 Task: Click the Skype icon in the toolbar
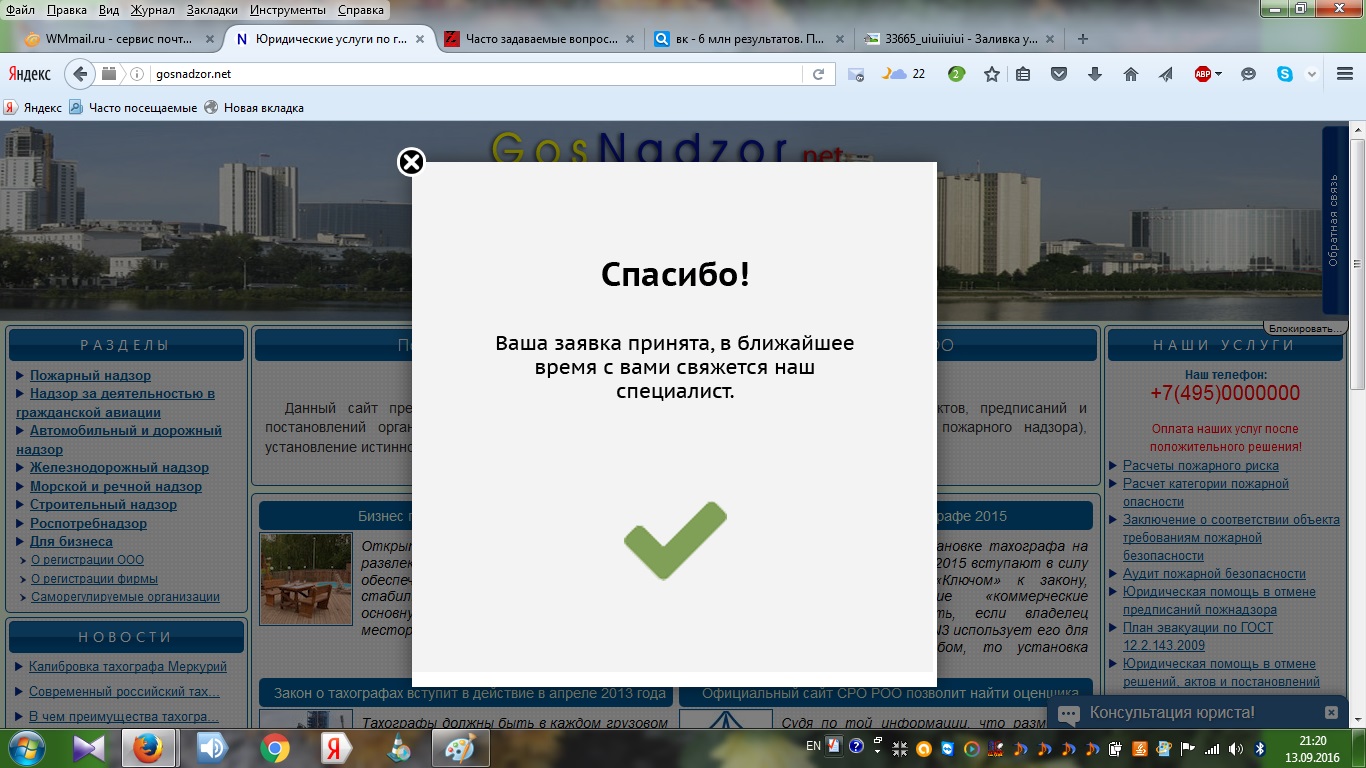coord(1284,74)
